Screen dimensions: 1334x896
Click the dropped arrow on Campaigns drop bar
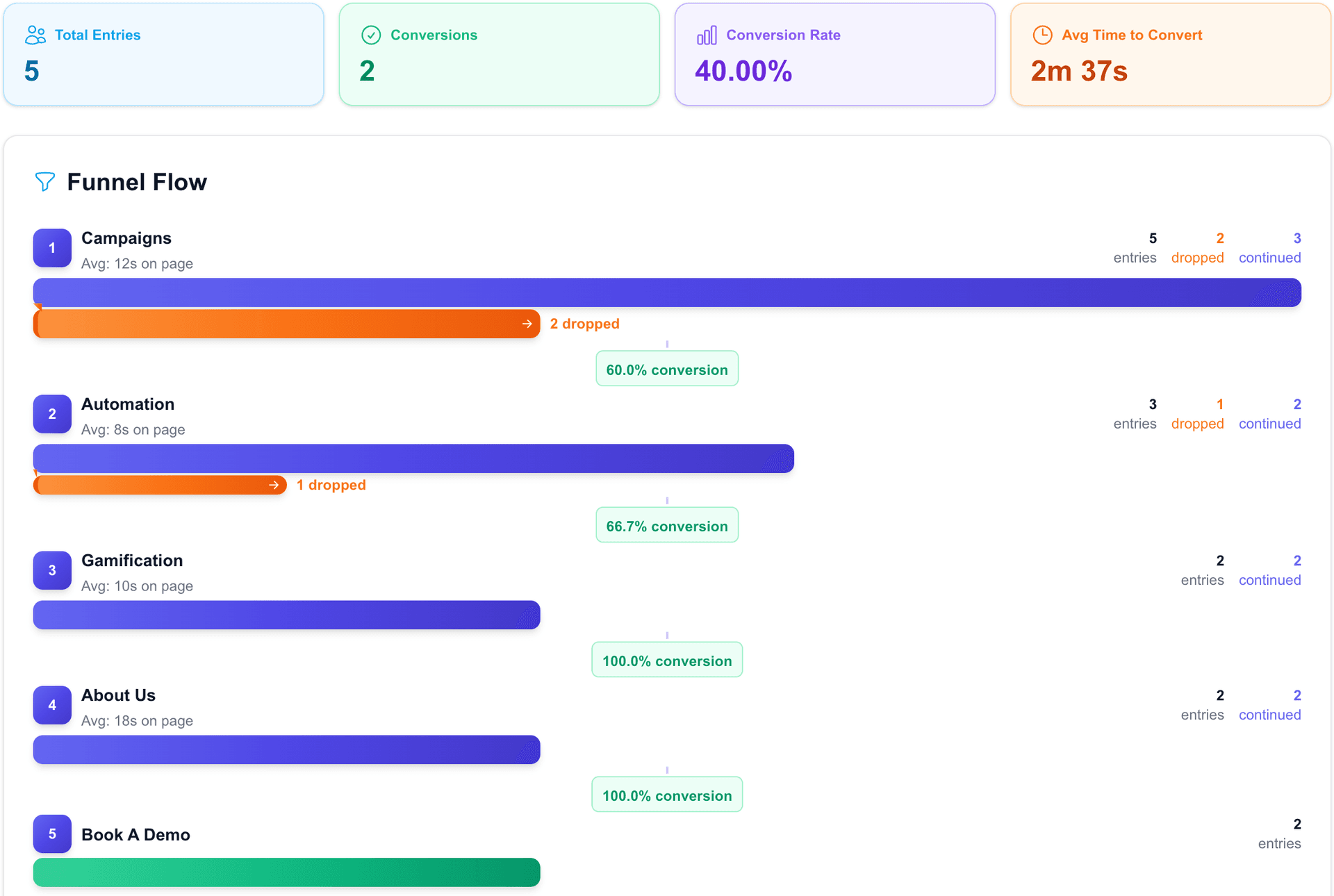coord(528,323)
